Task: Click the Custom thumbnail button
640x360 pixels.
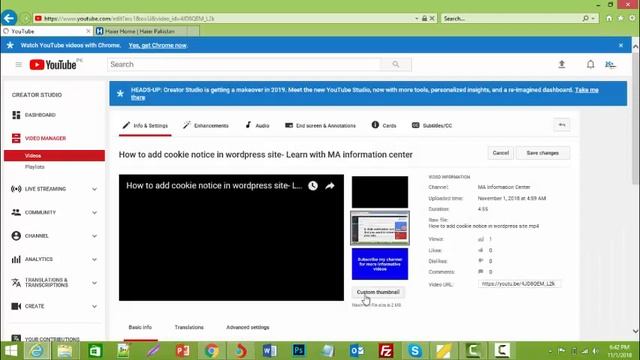Action: (378, 292)
